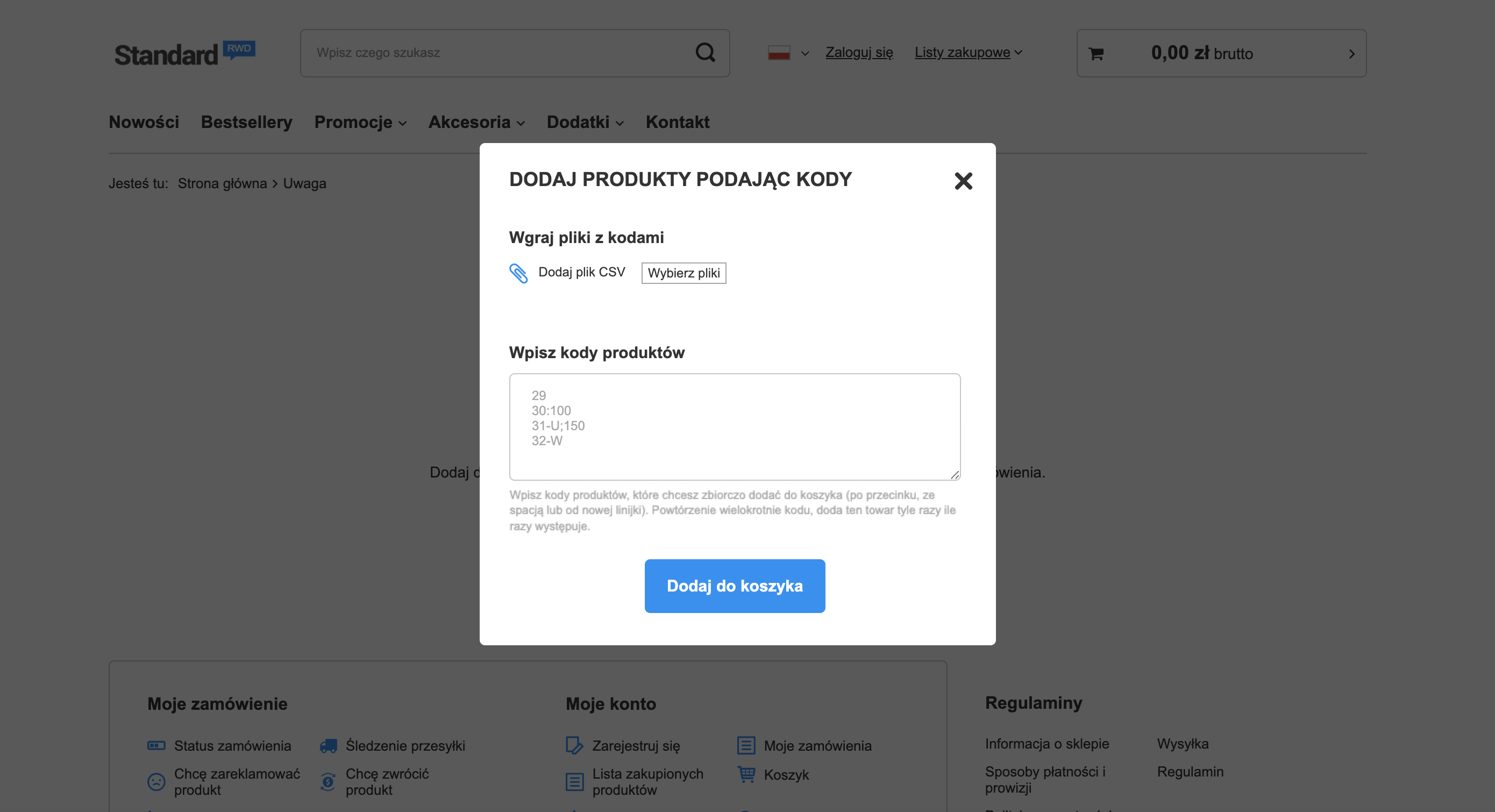Click the Moje zamówienia list icon
Viewport: 1495px width, 812px height.
pos(746,745)
